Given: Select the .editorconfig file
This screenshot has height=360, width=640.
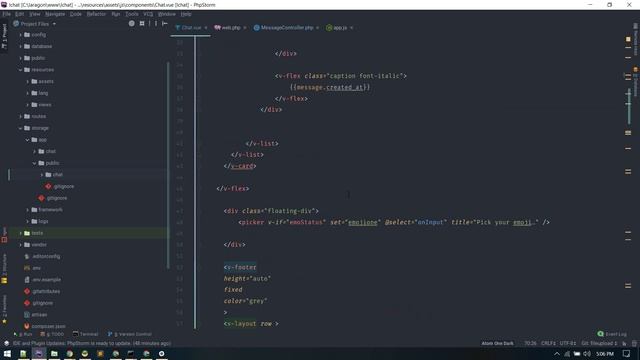Looking at the screenshot, I should click(46, 256).
